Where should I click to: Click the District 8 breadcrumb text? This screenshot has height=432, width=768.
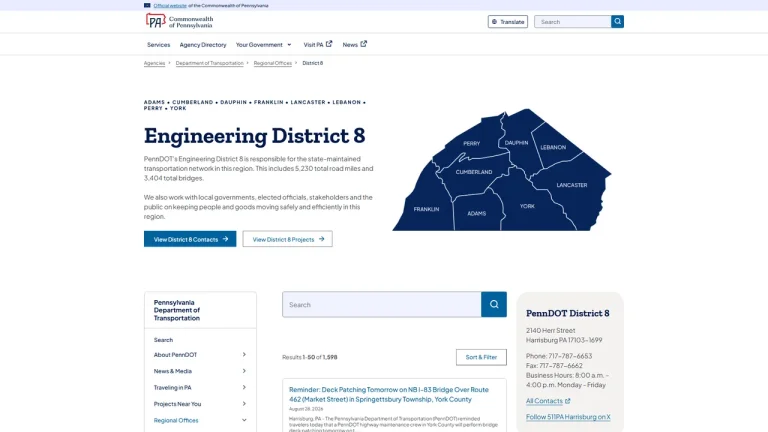[312, 63]
